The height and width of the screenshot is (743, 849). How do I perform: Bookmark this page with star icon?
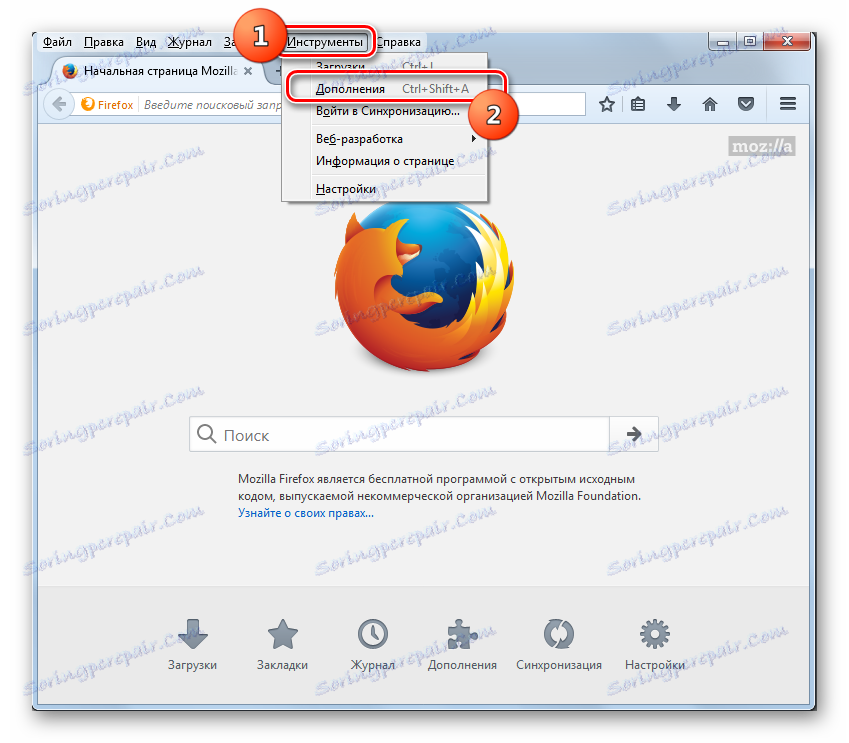(x=606, y=104)
